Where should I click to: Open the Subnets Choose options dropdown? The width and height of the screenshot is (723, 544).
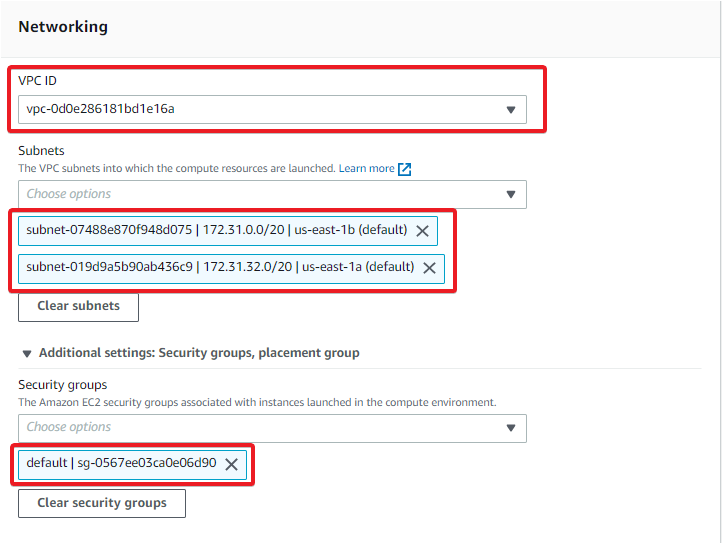(x=272, y=194)
